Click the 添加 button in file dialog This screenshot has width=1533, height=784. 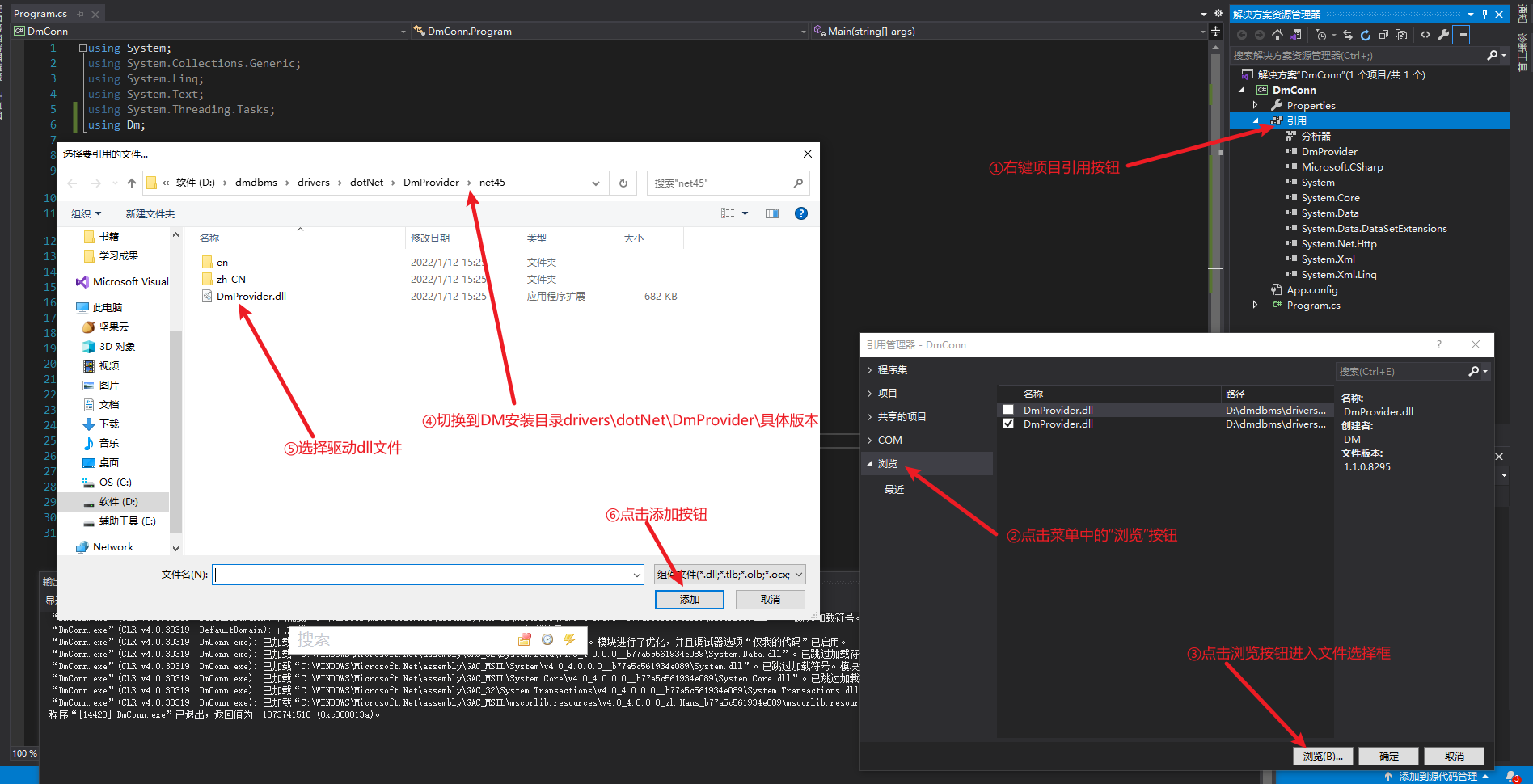(690, 600)
